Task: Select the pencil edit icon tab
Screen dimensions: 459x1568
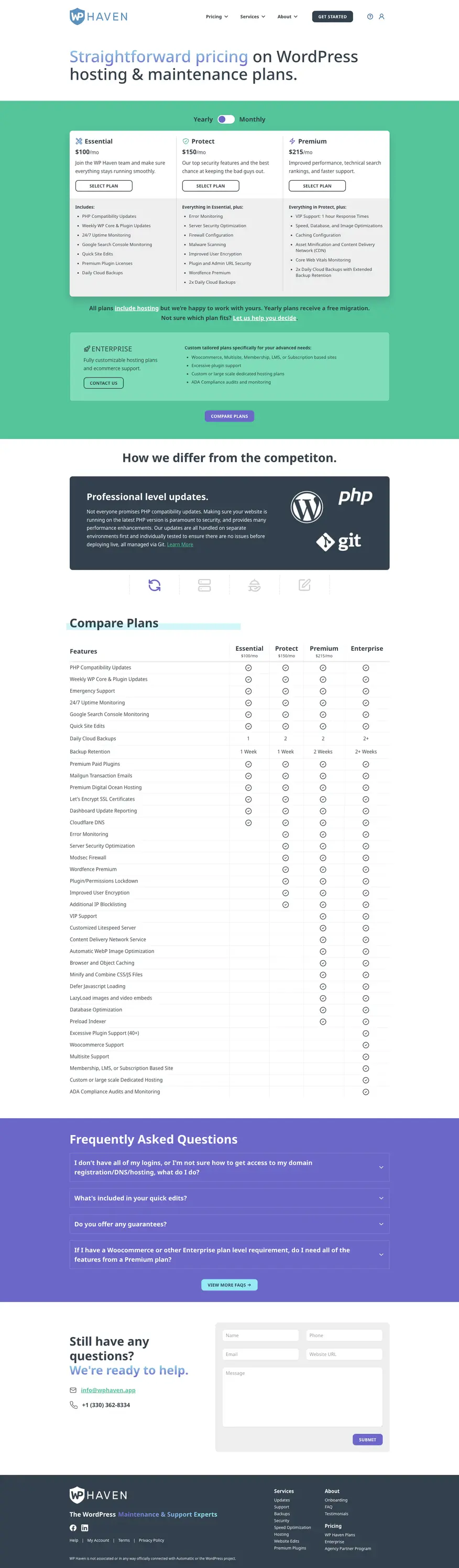Action: [305, 585]
